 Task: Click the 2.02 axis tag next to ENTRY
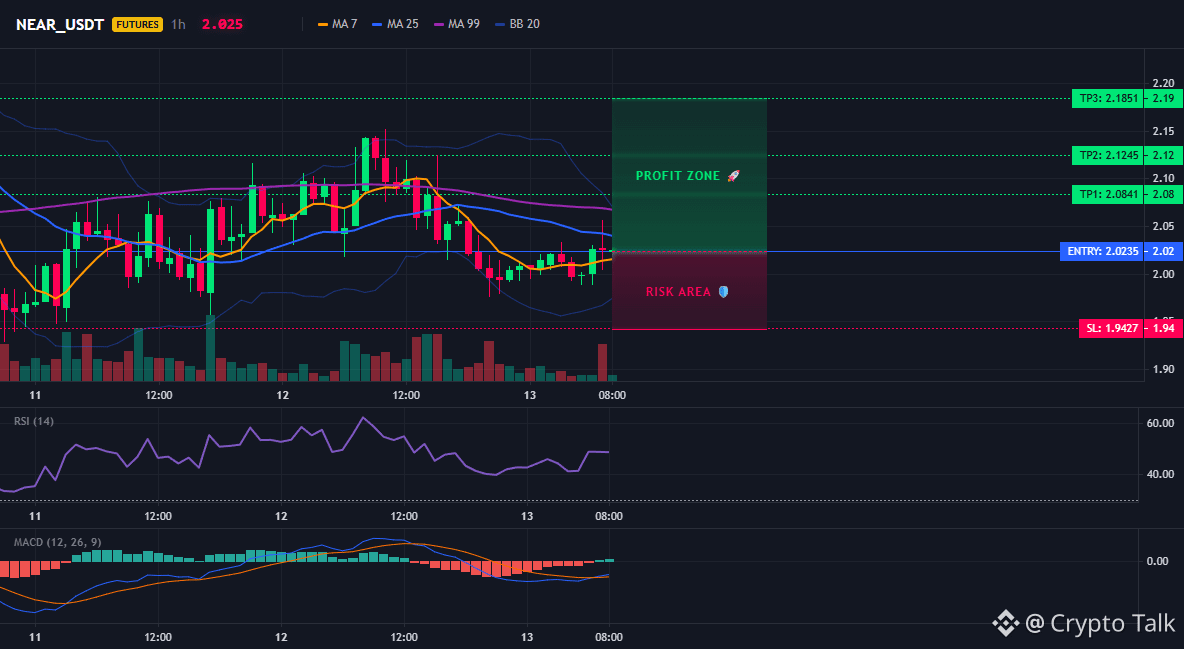[1162, 252]
